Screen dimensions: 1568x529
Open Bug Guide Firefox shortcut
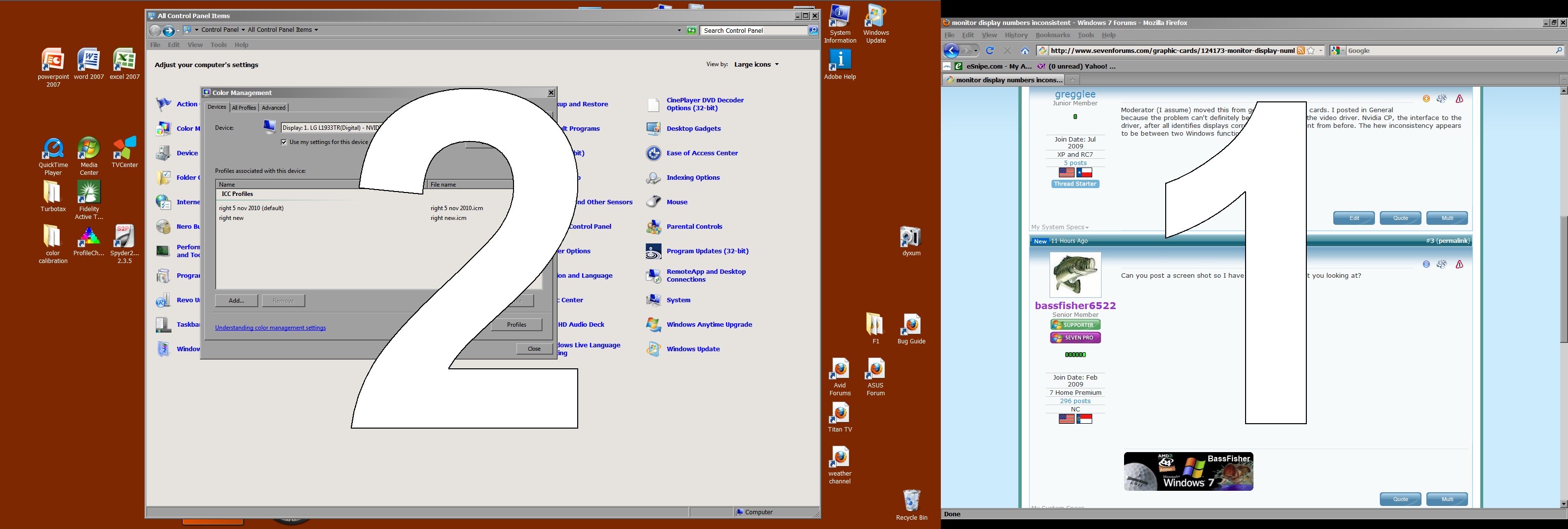[x=911, y=329]
